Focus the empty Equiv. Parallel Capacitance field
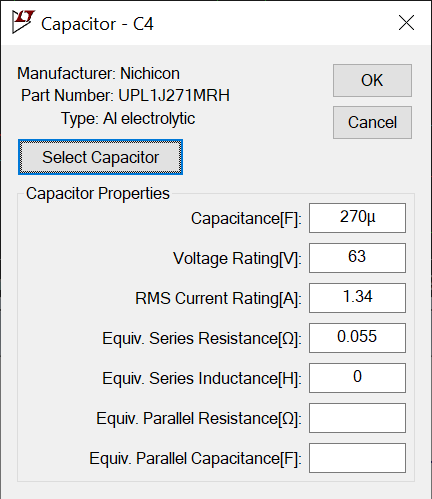The width and height of the screenshot is (432, 499). (357, 458)
